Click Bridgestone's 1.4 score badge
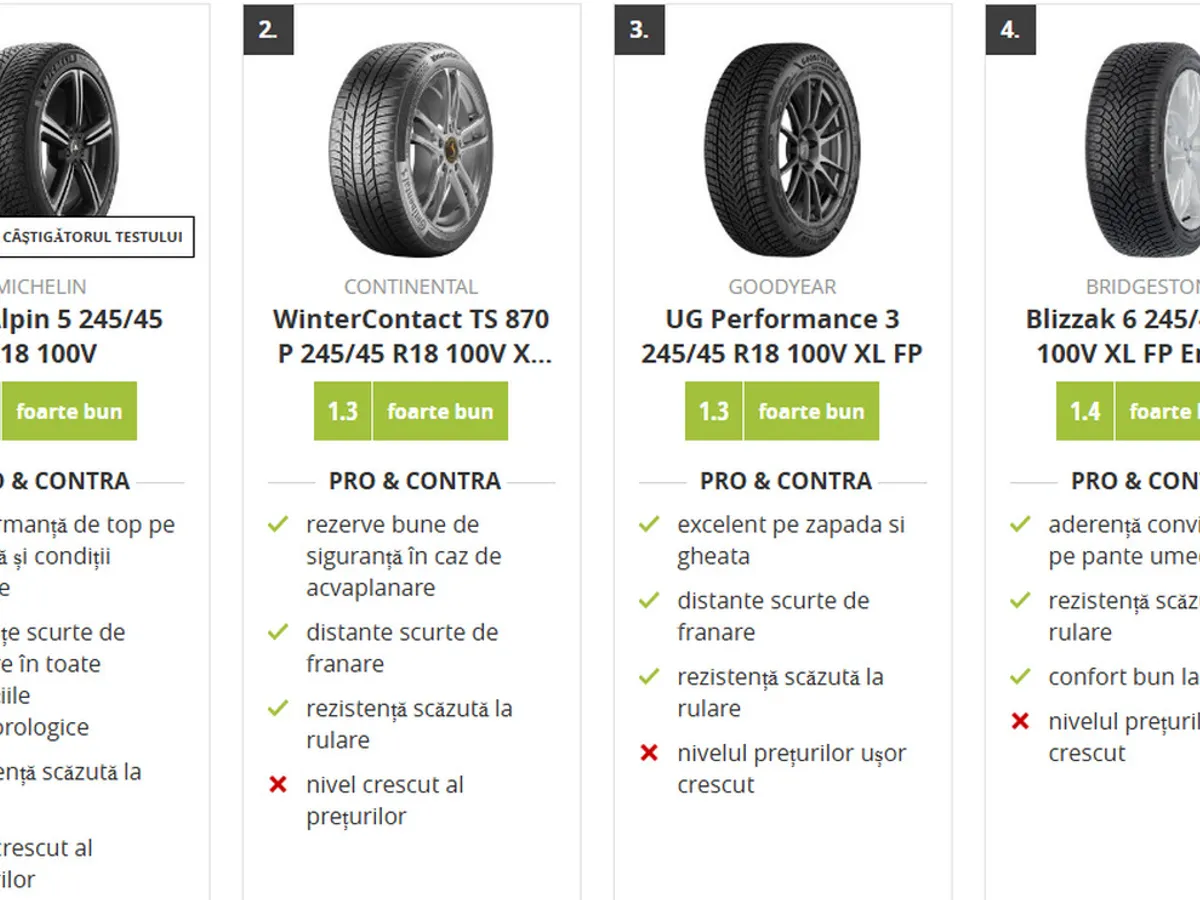Viewport: 1200px width, 900px height. 1085,411
